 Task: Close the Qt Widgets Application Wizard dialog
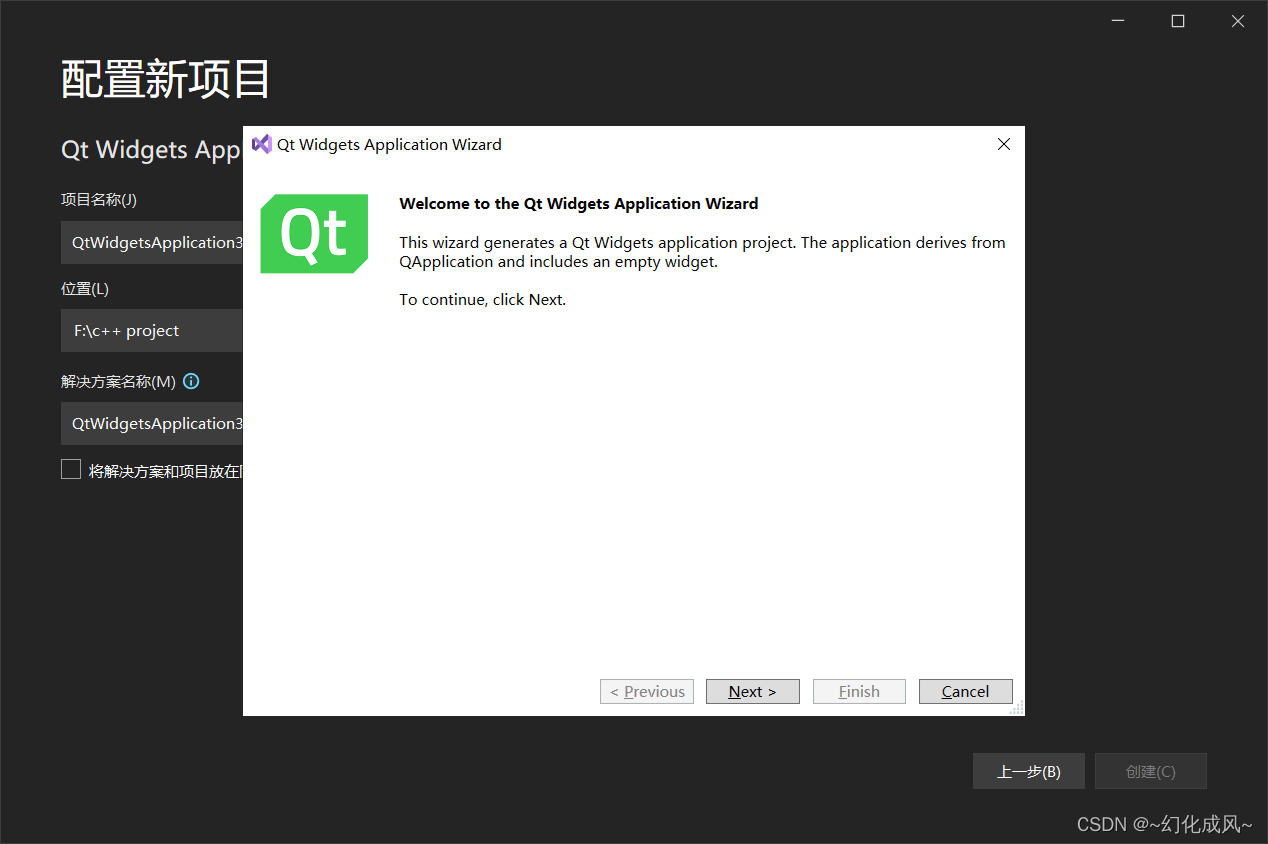pyautogui.click(x=1004, y=144)
